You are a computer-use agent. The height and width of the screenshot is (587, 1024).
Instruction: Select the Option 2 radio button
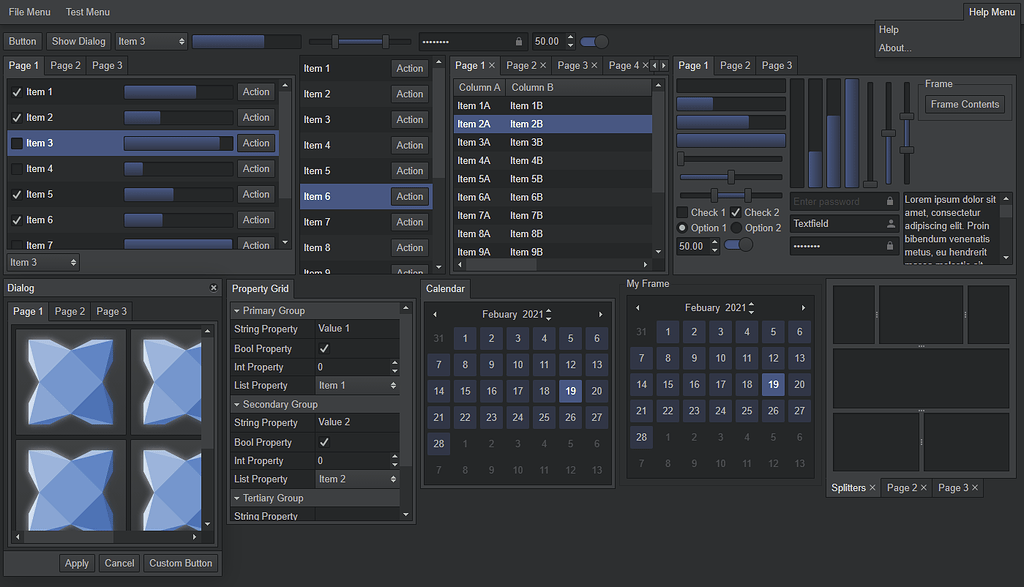736,228
